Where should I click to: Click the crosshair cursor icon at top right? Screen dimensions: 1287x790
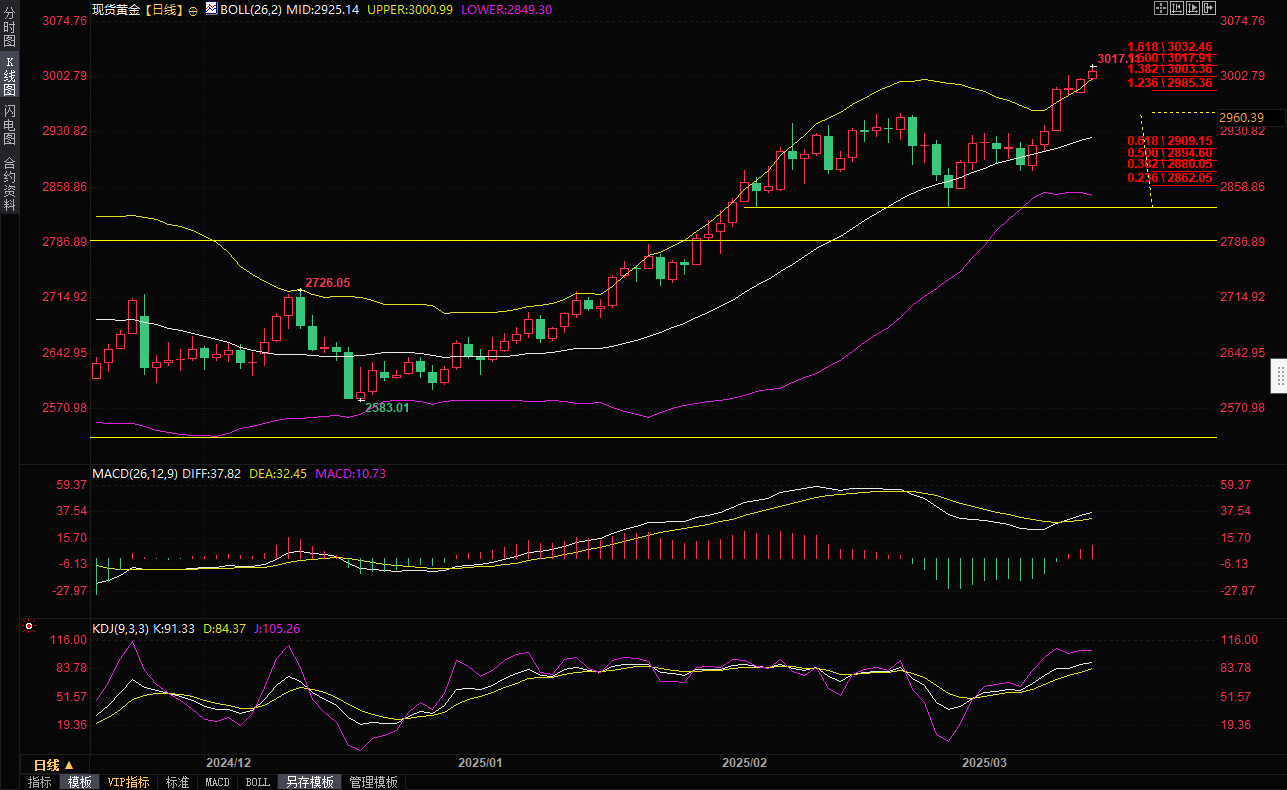click(1161, 8)
